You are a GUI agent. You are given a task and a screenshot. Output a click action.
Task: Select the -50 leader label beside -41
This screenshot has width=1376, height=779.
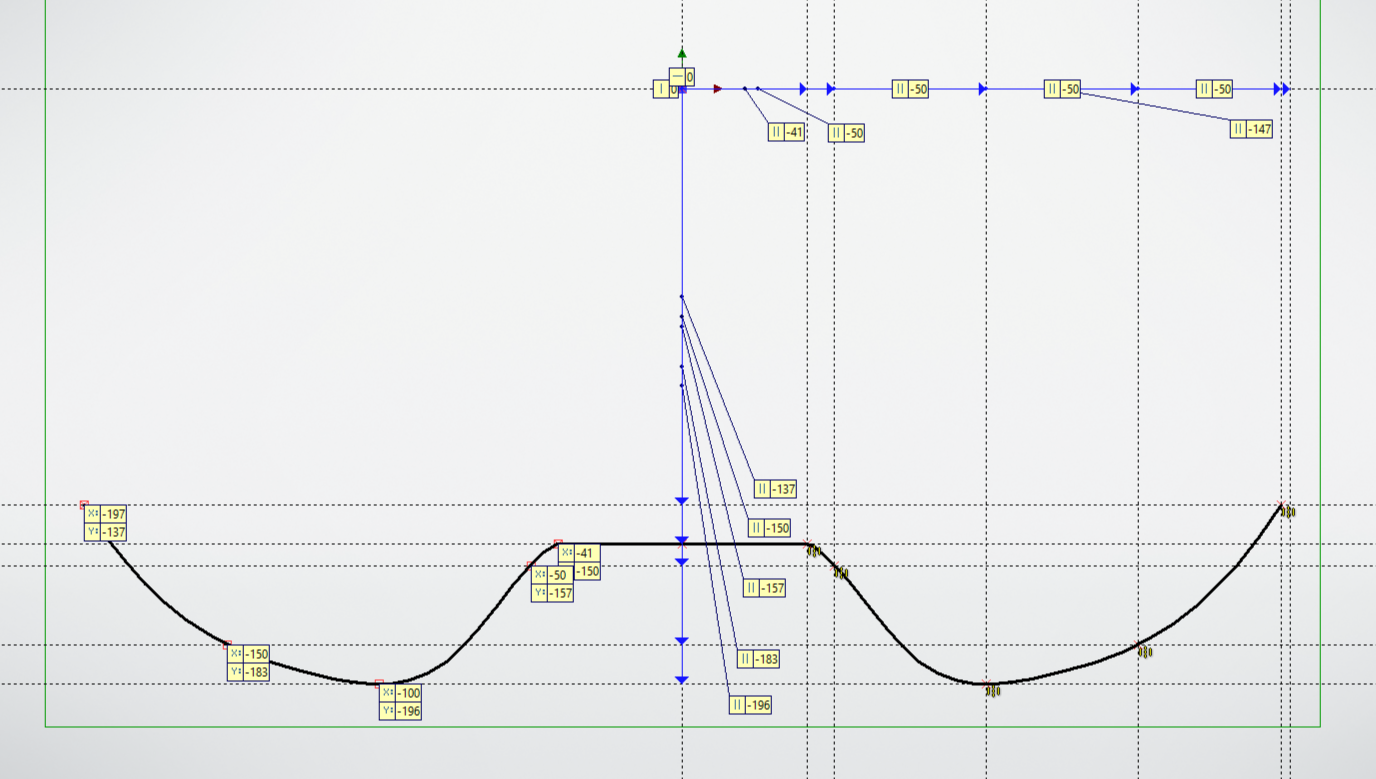pyautogui.click(x=846, y=133)
